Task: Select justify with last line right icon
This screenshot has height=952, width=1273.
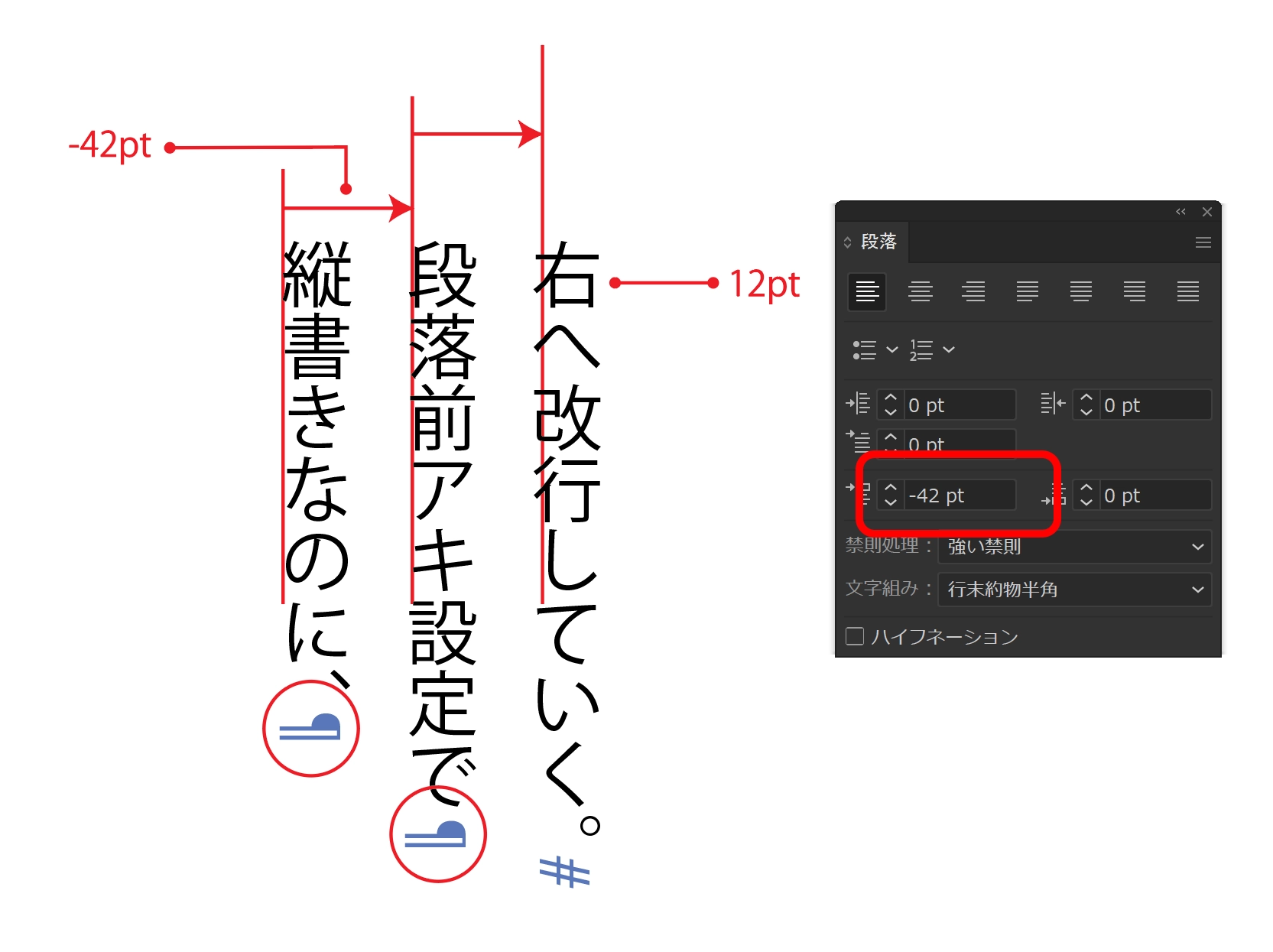Action: coord(1135,291)
